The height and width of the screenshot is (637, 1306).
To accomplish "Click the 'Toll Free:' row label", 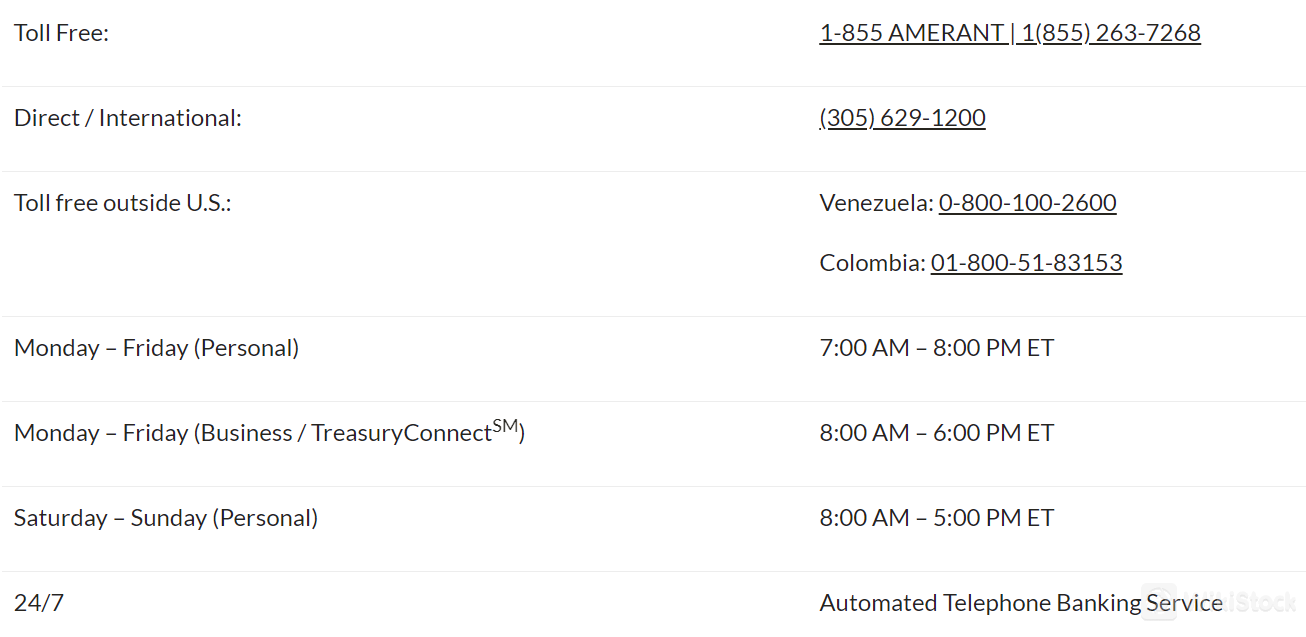I will coord(61,33).
